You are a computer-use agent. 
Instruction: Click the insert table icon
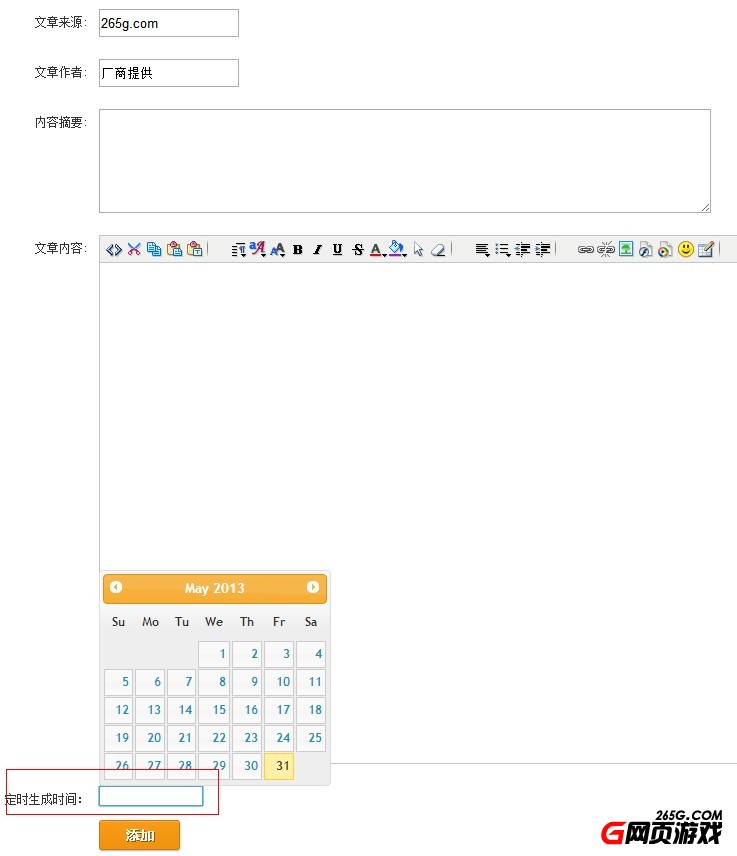coord(706,249)
